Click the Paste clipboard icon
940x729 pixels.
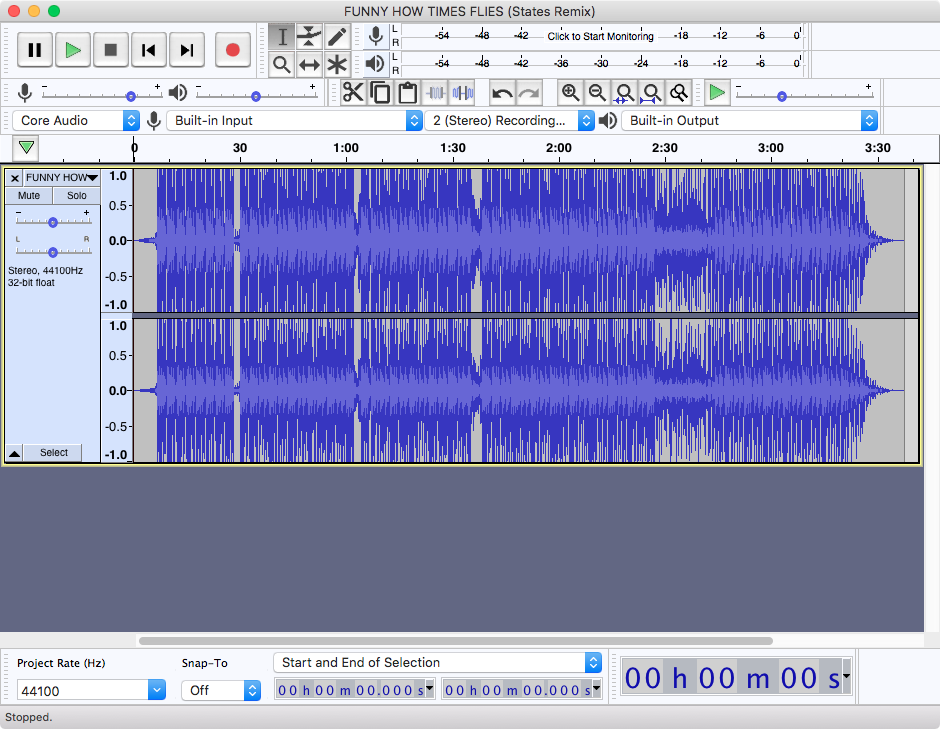click(408, 93)
